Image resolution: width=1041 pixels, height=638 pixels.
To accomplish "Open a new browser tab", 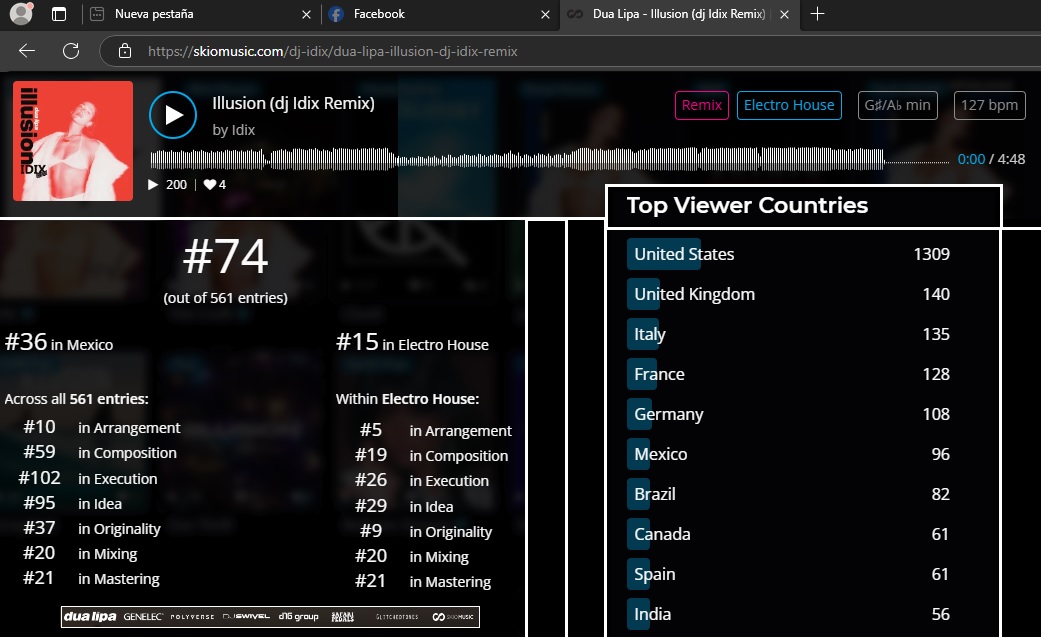I will [x=817, y=14].
